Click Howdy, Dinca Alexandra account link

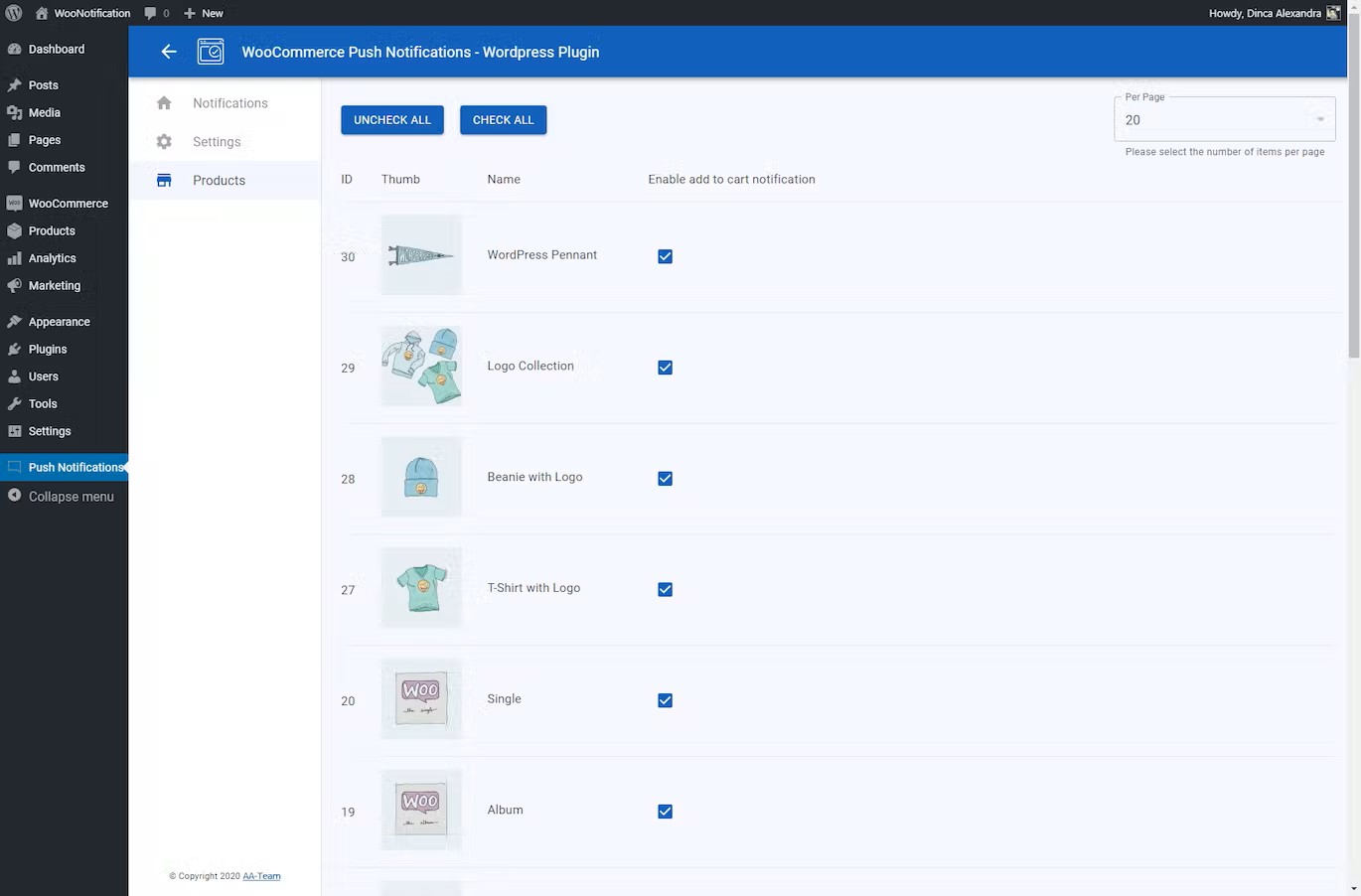1275,13
